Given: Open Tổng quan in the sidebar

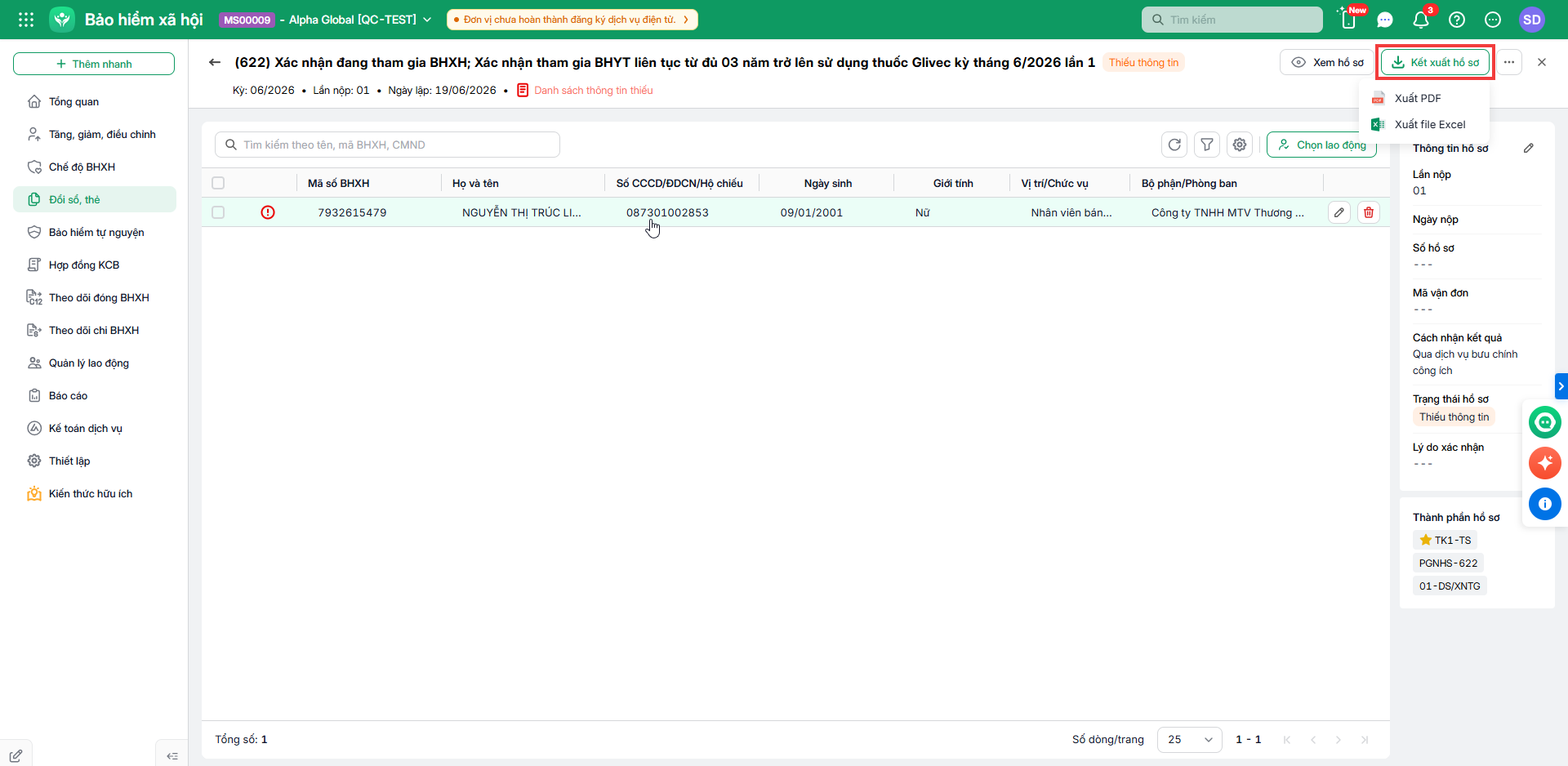Looking at the screenshot, I should (x=95, y=101).
